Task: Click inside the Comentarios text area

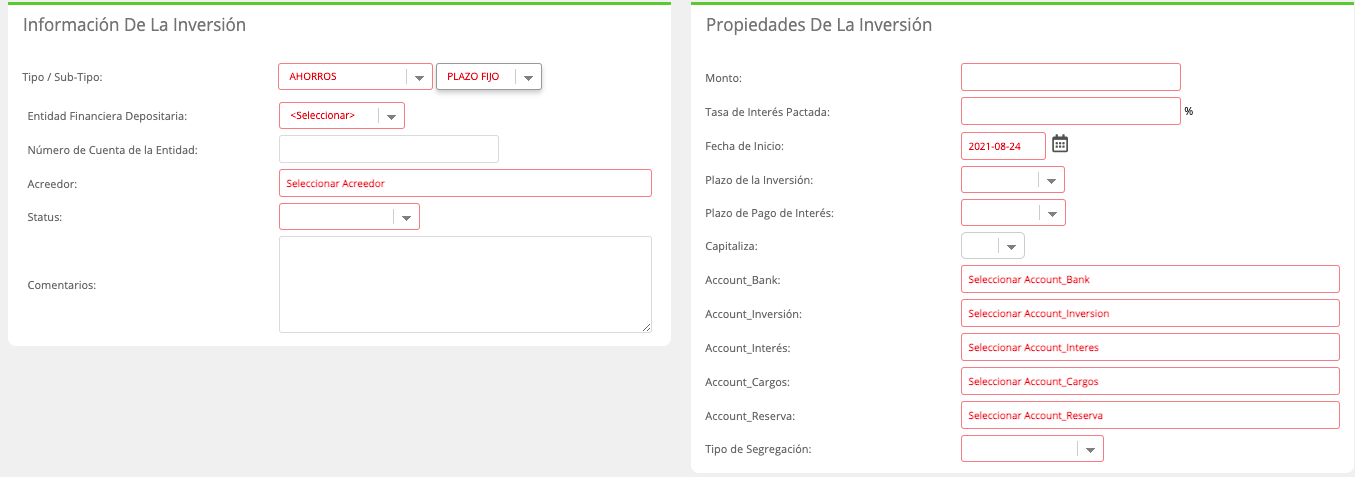Action: coord(465,284)
